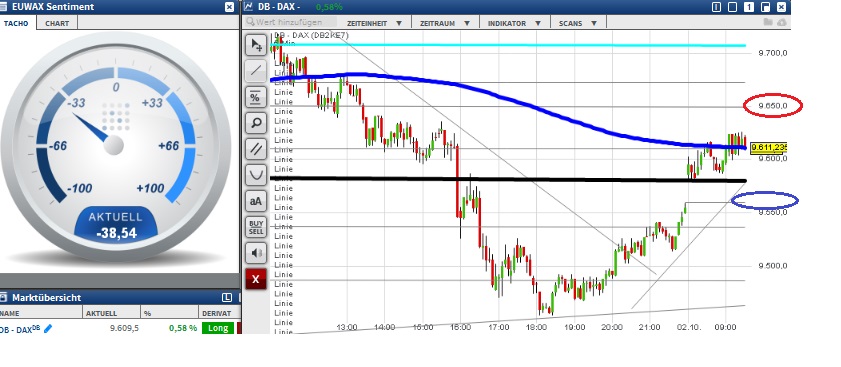The height and width of the screenshot is (367, 841).
Task: Click the 18:00 time axis label
Action: [536, 327]
